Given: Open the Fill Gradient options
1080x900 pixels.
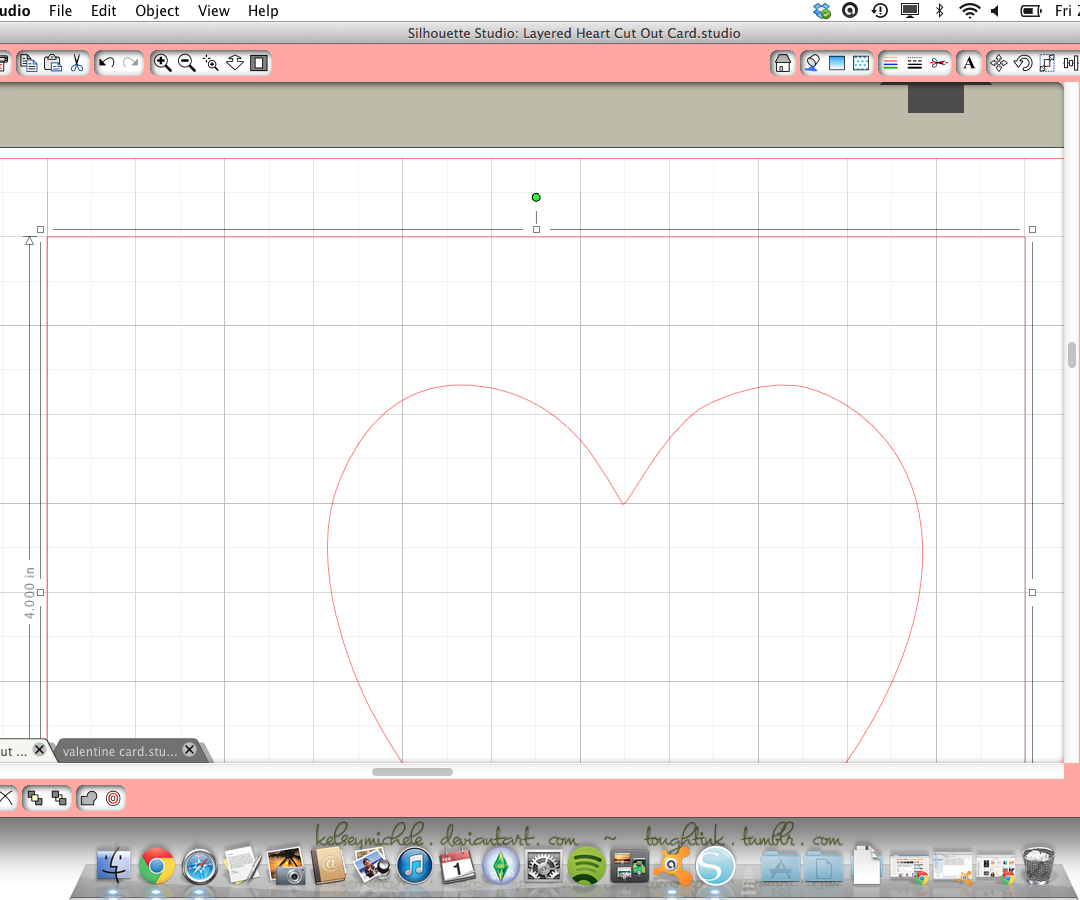Looking at the screenshot, I should point(836,62).
